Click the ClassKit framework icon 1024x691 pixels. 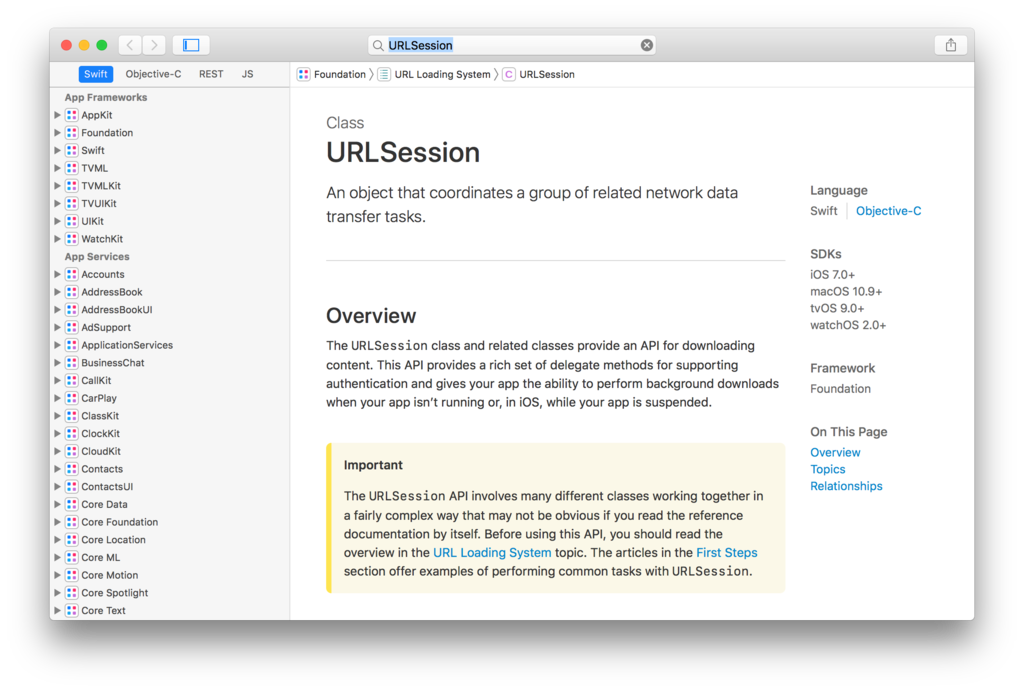(x=72, y=415)
